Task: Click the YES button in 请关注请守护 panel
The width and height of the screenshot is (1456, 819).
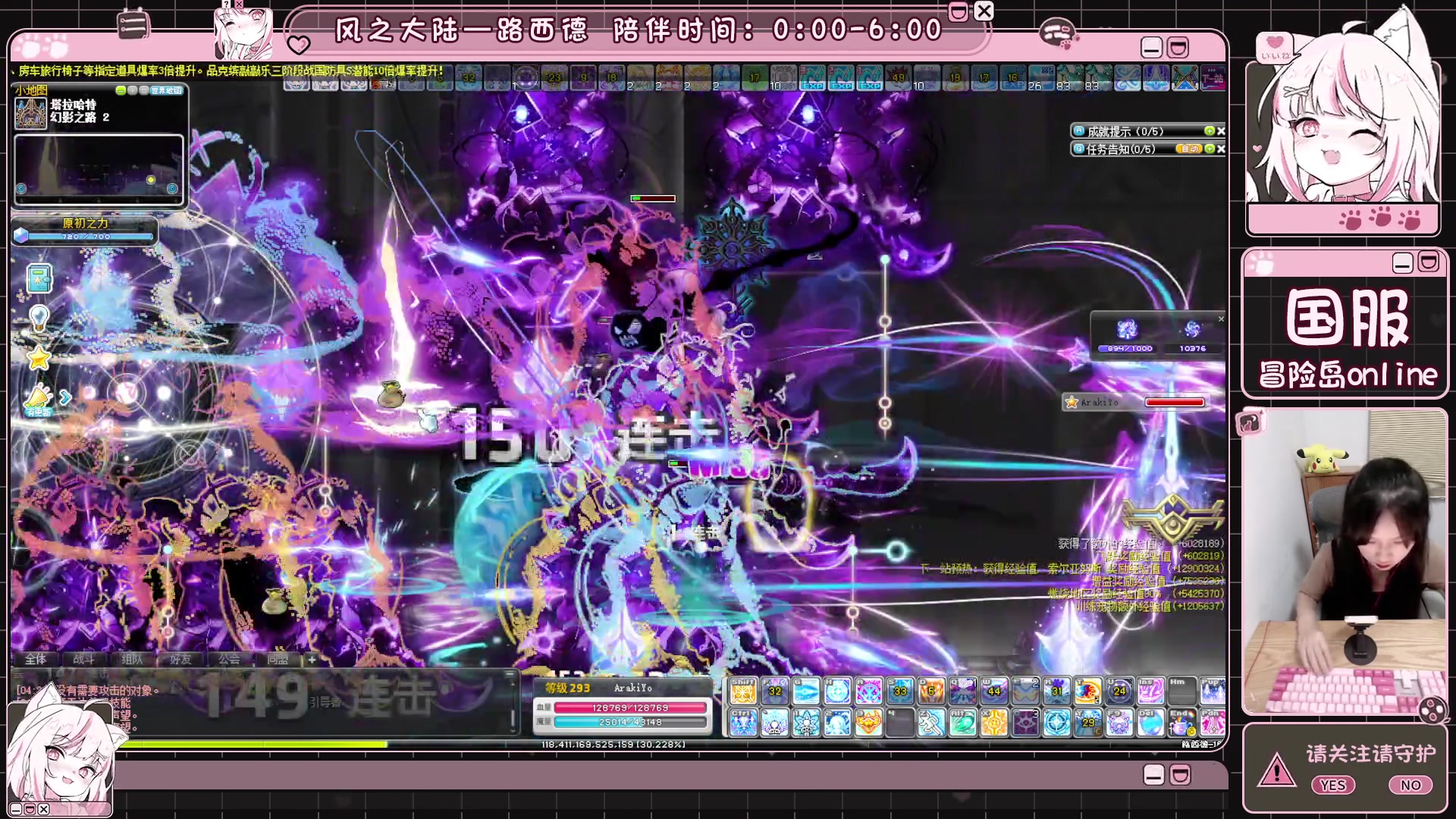Action: (1332, 785)
